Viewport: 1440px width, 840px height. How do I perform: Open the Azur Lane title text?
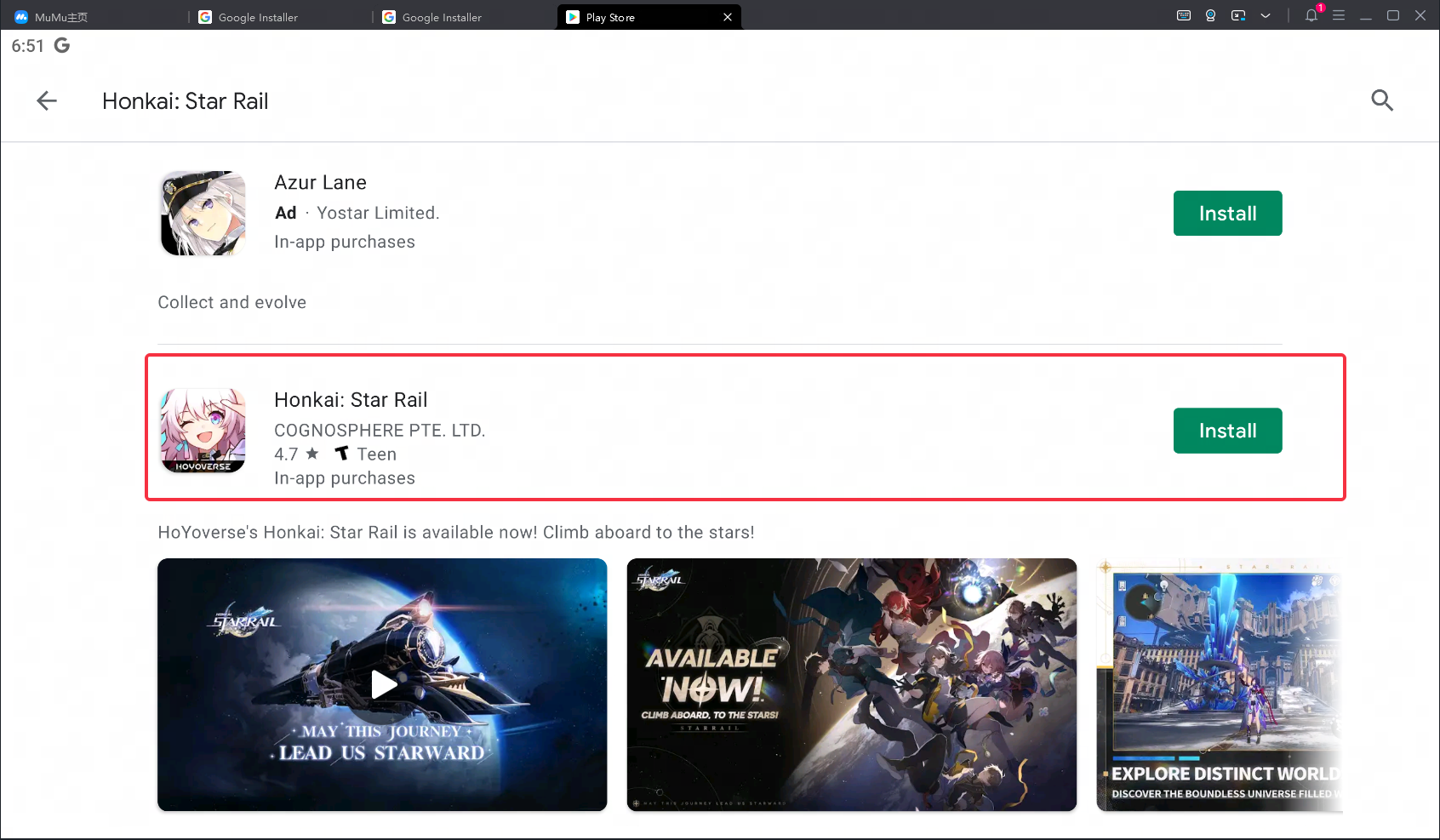coord(320,182)
